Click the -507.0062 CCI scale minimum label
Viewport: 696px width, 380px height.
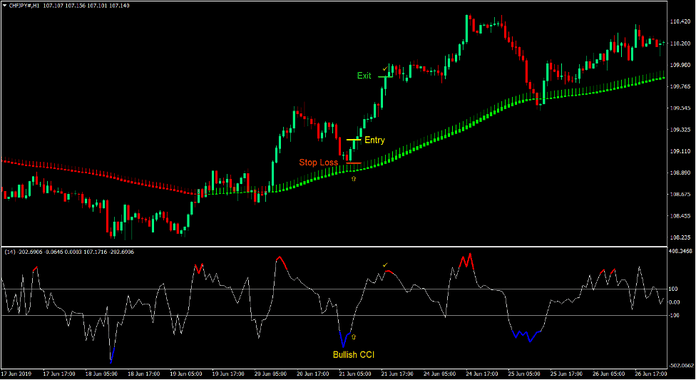pos(681,365)
